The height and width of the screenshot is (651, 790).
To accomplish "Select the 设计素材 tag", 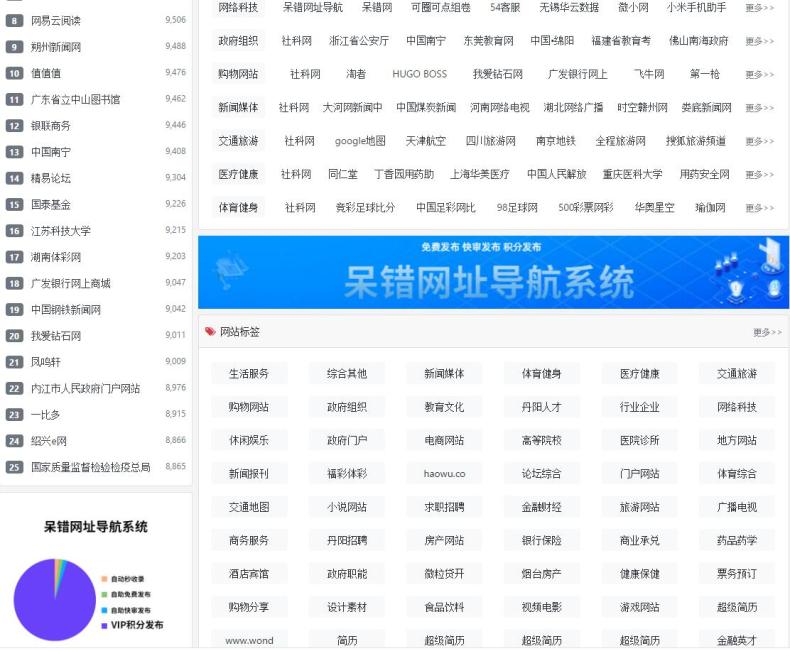I will tap(347, 607).
